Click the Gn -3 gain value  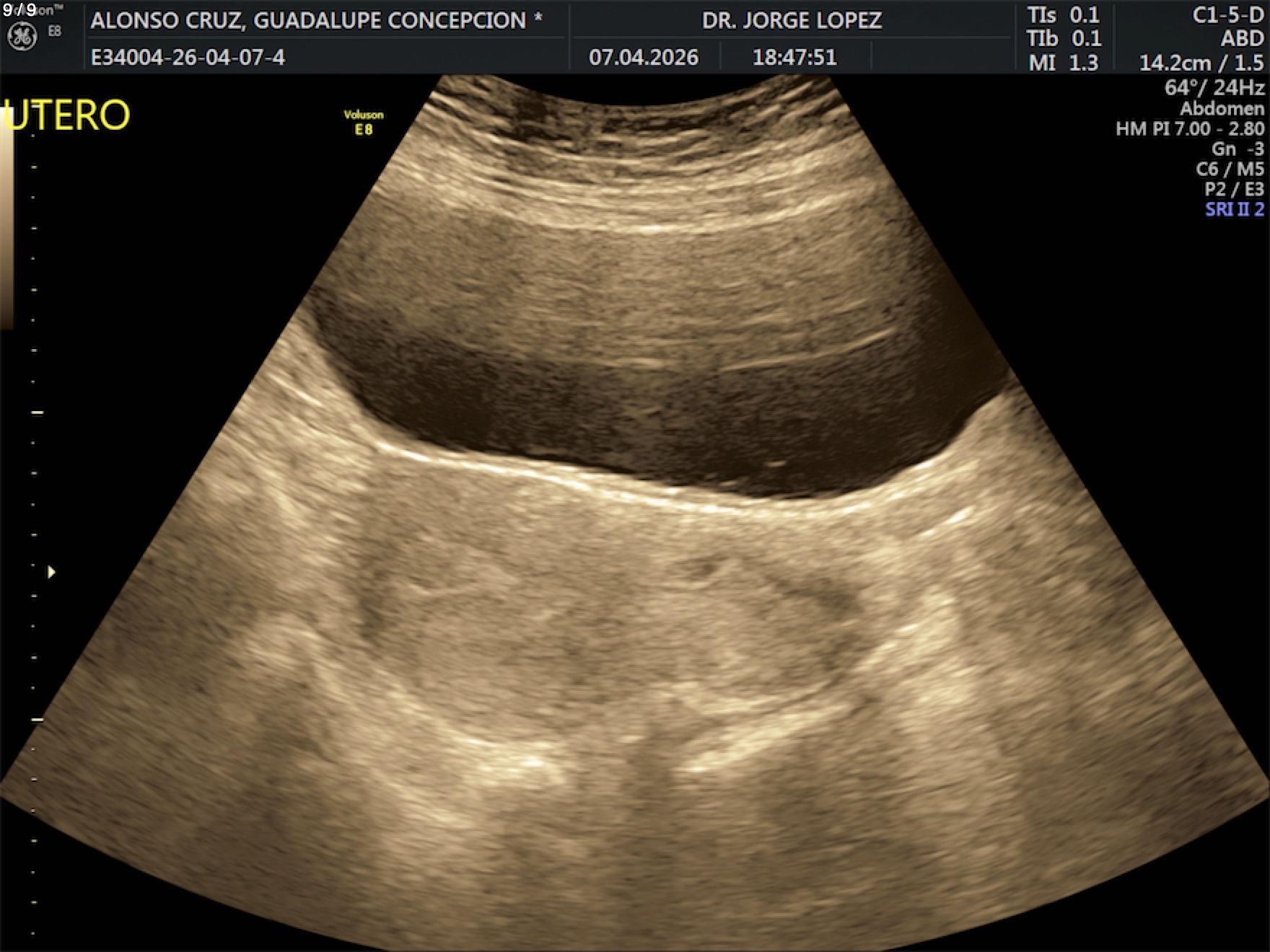click(x=1238, y=149)
